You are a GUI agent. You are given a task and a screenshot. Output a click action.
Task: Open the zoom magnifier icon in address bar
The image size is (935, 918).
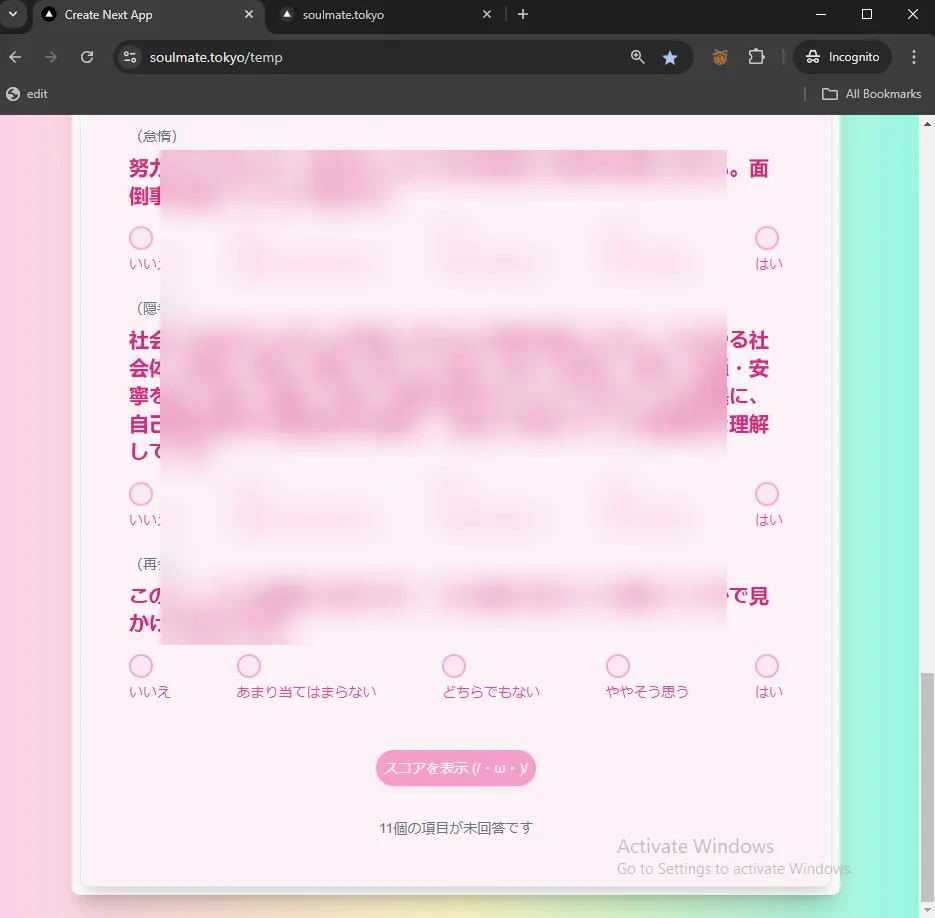[637, 57]
